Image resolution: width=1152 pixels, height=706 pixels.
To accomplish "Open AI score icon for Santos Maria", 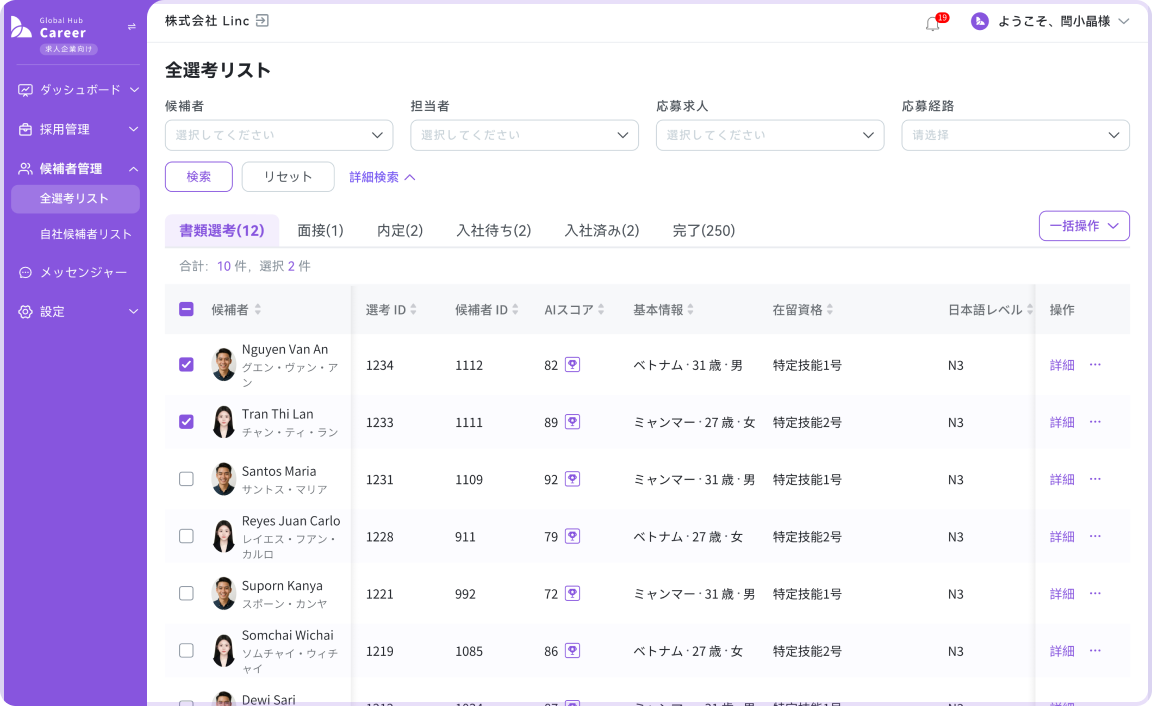I will 572,479.
